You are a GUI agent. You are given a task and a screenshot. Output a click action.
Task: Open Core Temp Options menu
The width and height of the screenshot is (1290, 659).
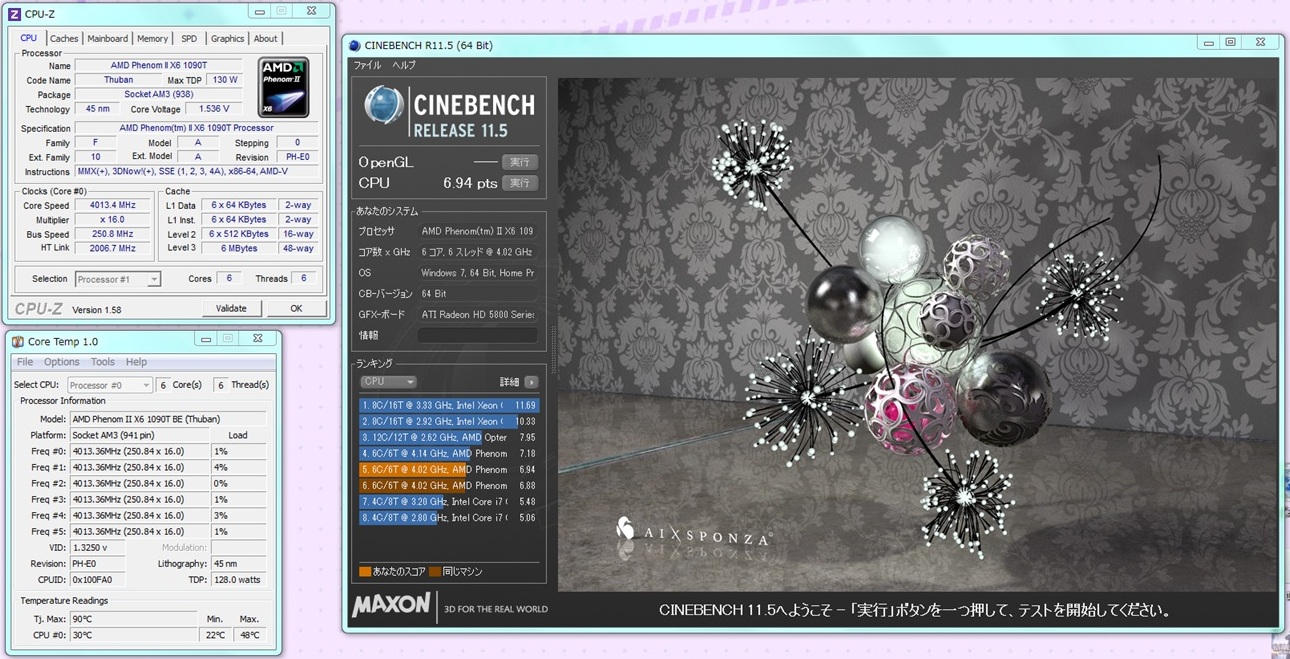pos(61,362)
